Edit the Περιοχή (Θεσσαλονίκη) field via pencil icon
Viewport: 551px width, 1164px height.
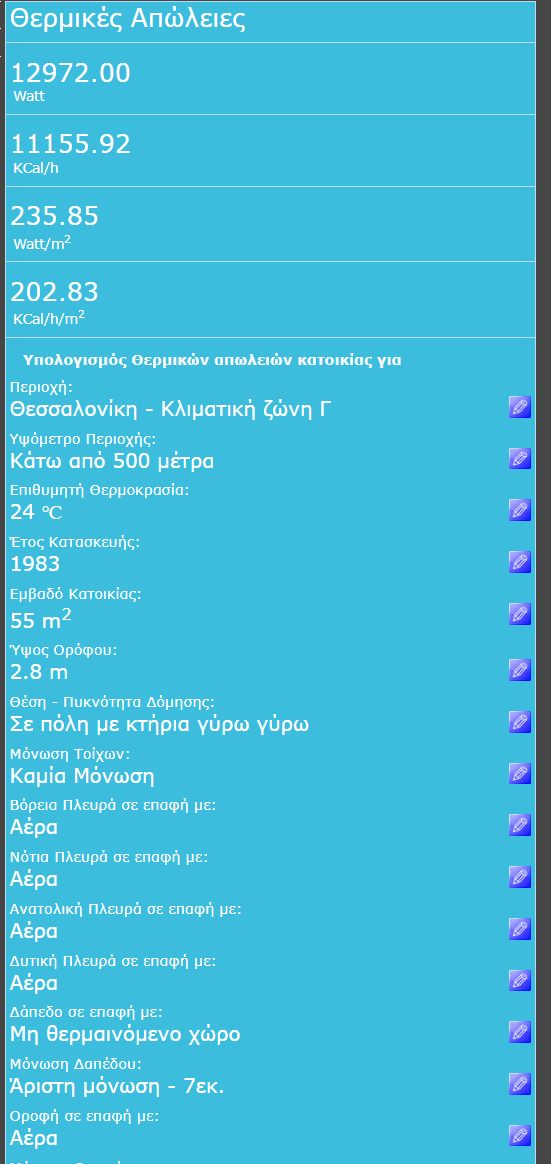point(520,407)
